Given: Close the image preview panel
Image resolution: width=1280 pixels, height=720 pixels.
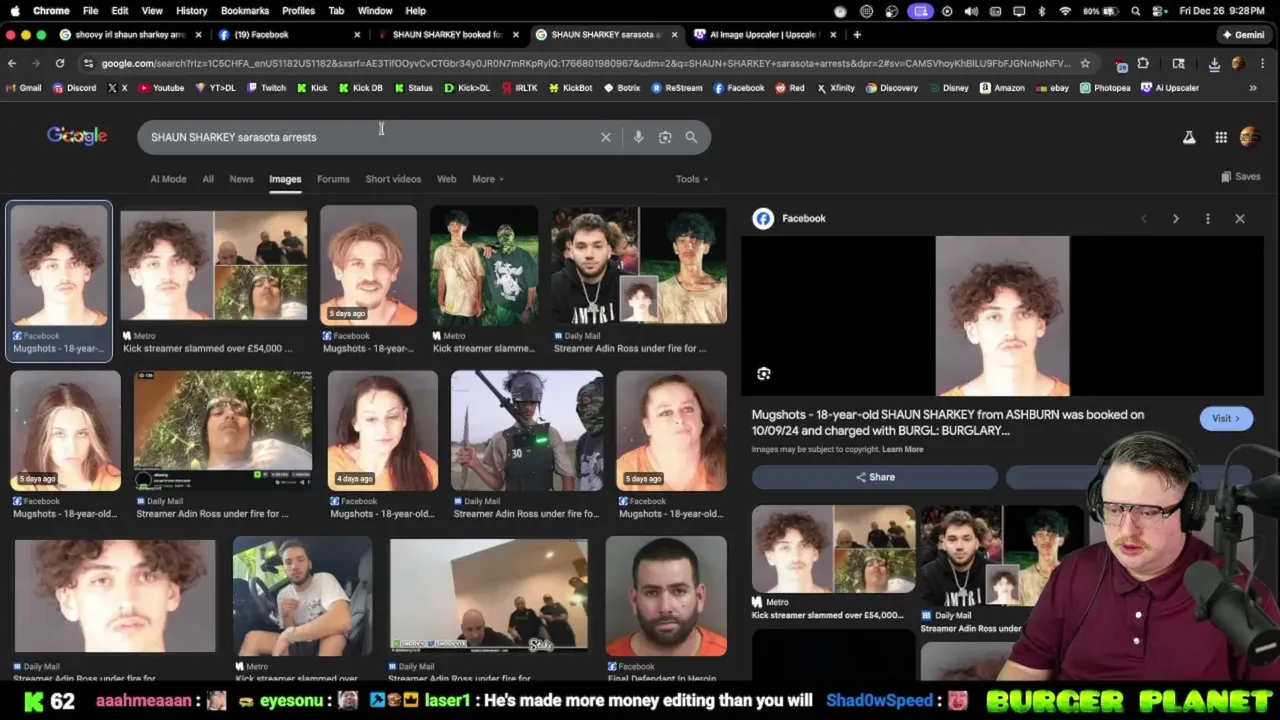Looking at the screenshot, I should (1239, 218).
